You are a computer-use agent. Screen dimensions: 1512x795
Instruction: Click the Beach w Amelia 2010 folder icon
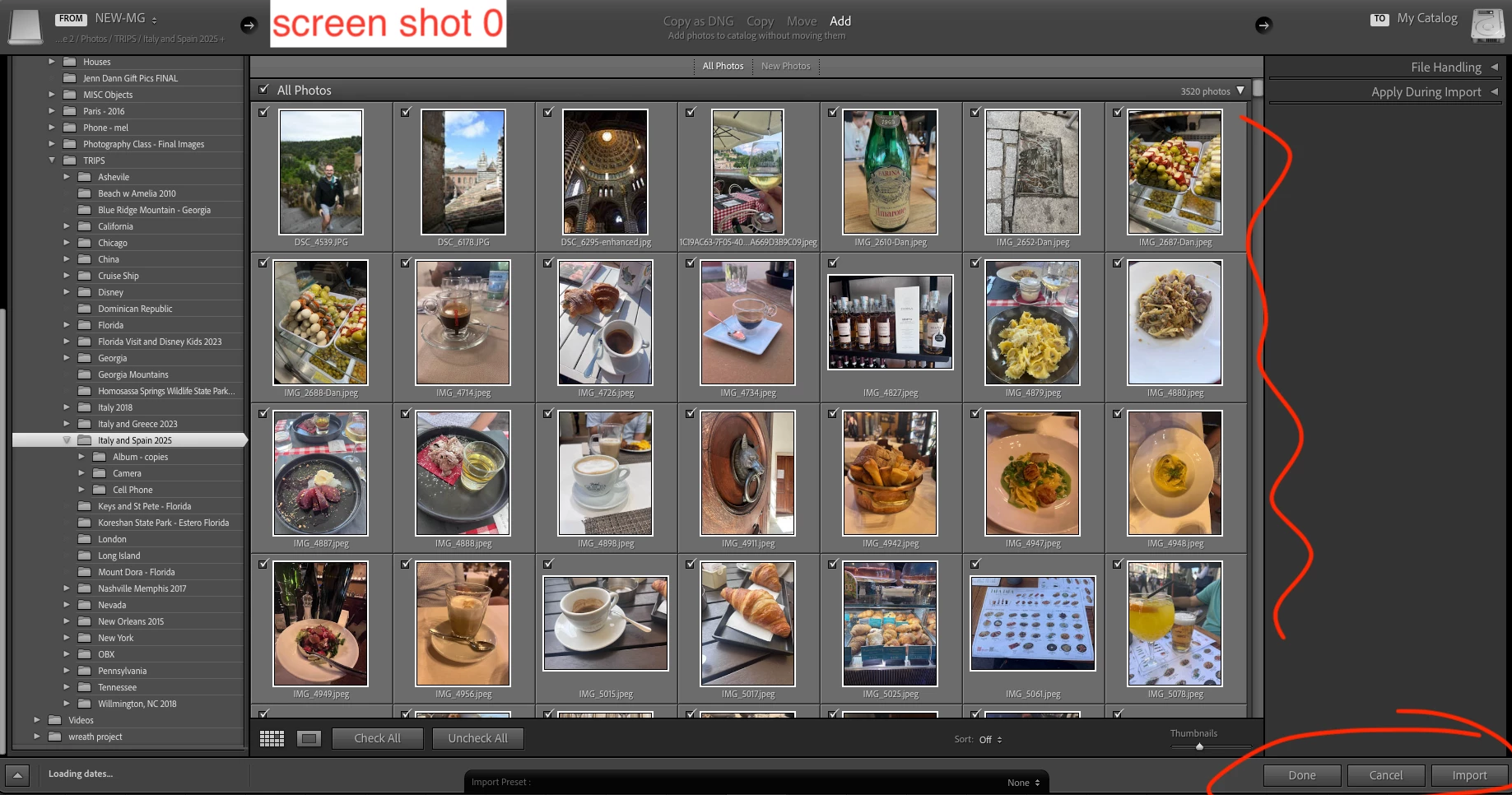tap(85, 193)
